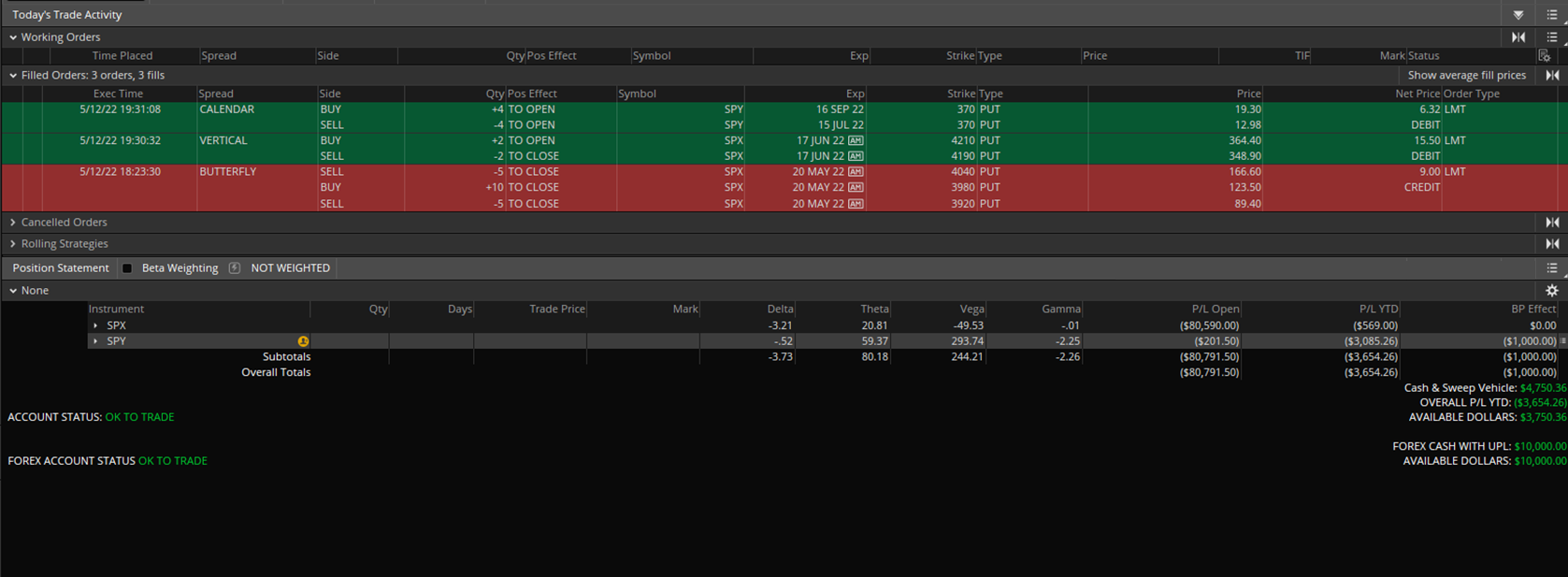
Task: Expand the SPX position row
Action: coord(95,326)
